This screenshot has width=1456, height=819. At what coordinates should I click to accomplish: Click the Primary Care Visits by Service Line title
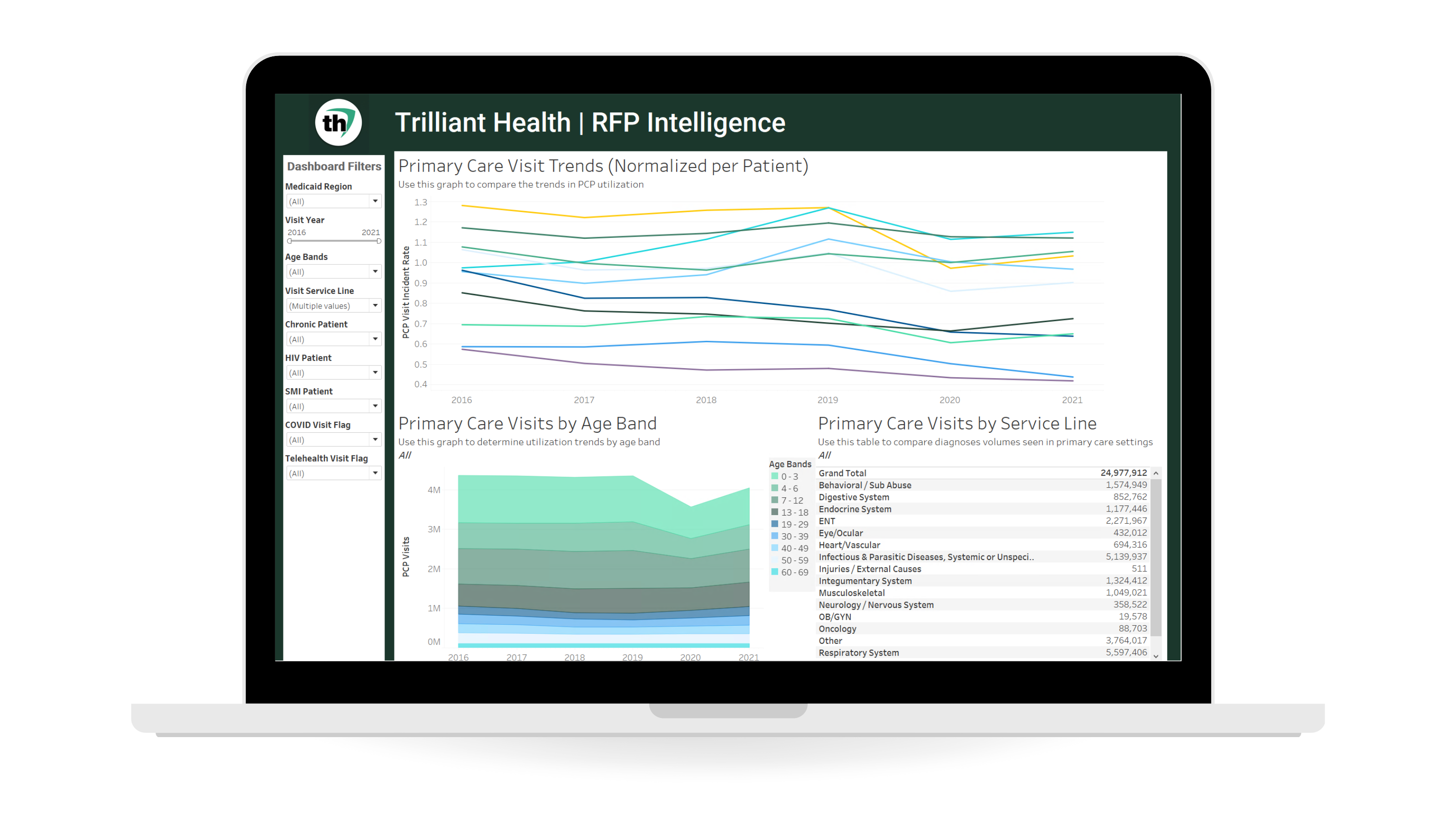tap(957, 423)
